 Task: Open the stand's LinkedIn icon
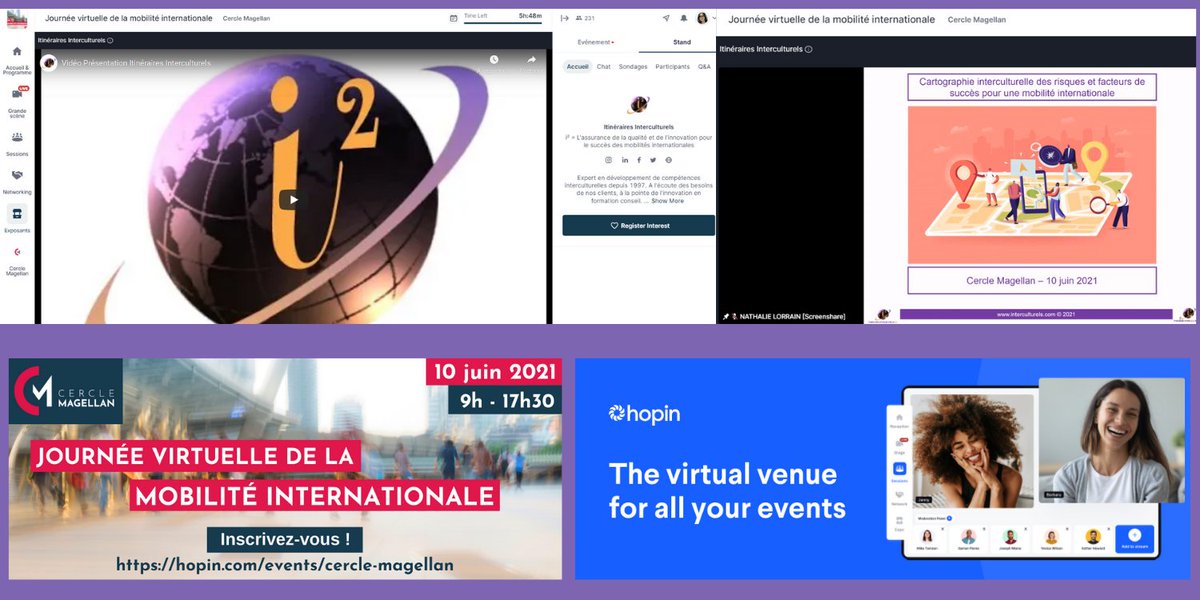coord(625,160)
